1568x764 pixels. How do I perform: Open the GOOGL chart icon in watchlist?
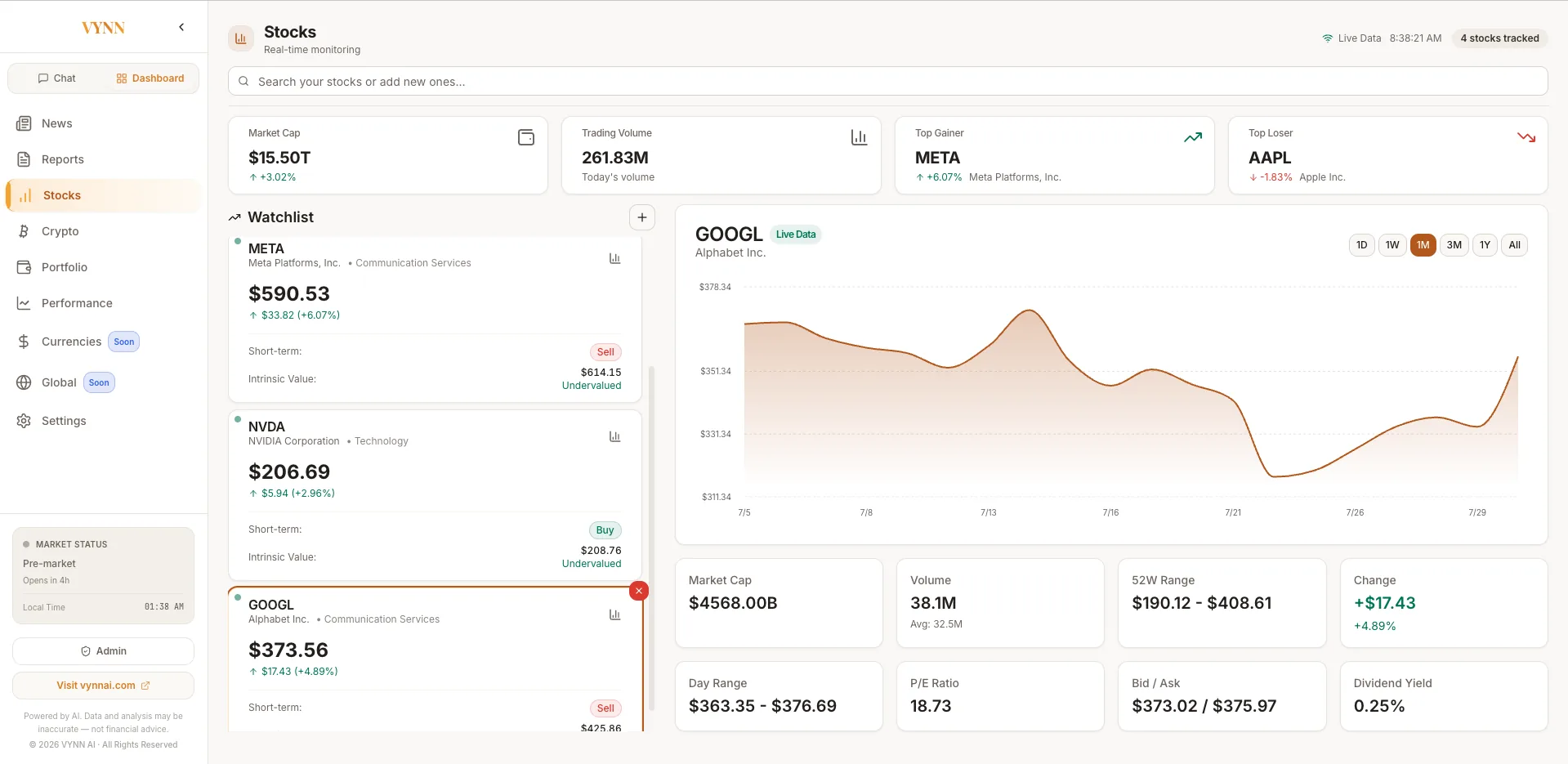(615, 614)
